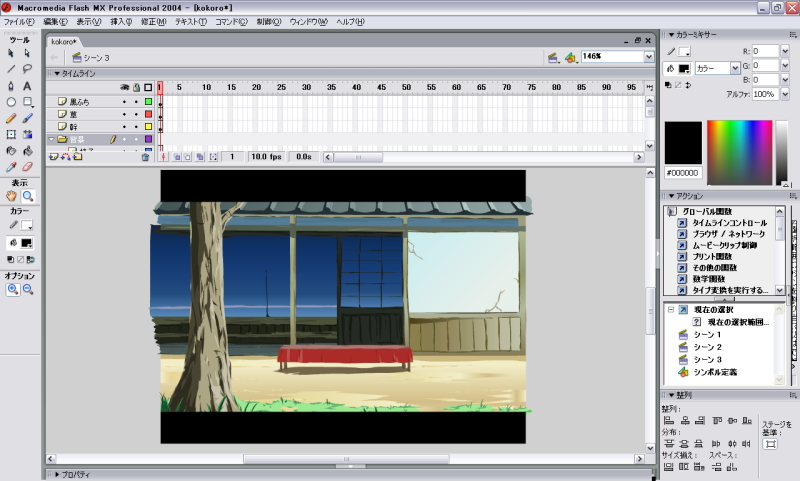Collapse the 背景 layer folder

[52, 139]
